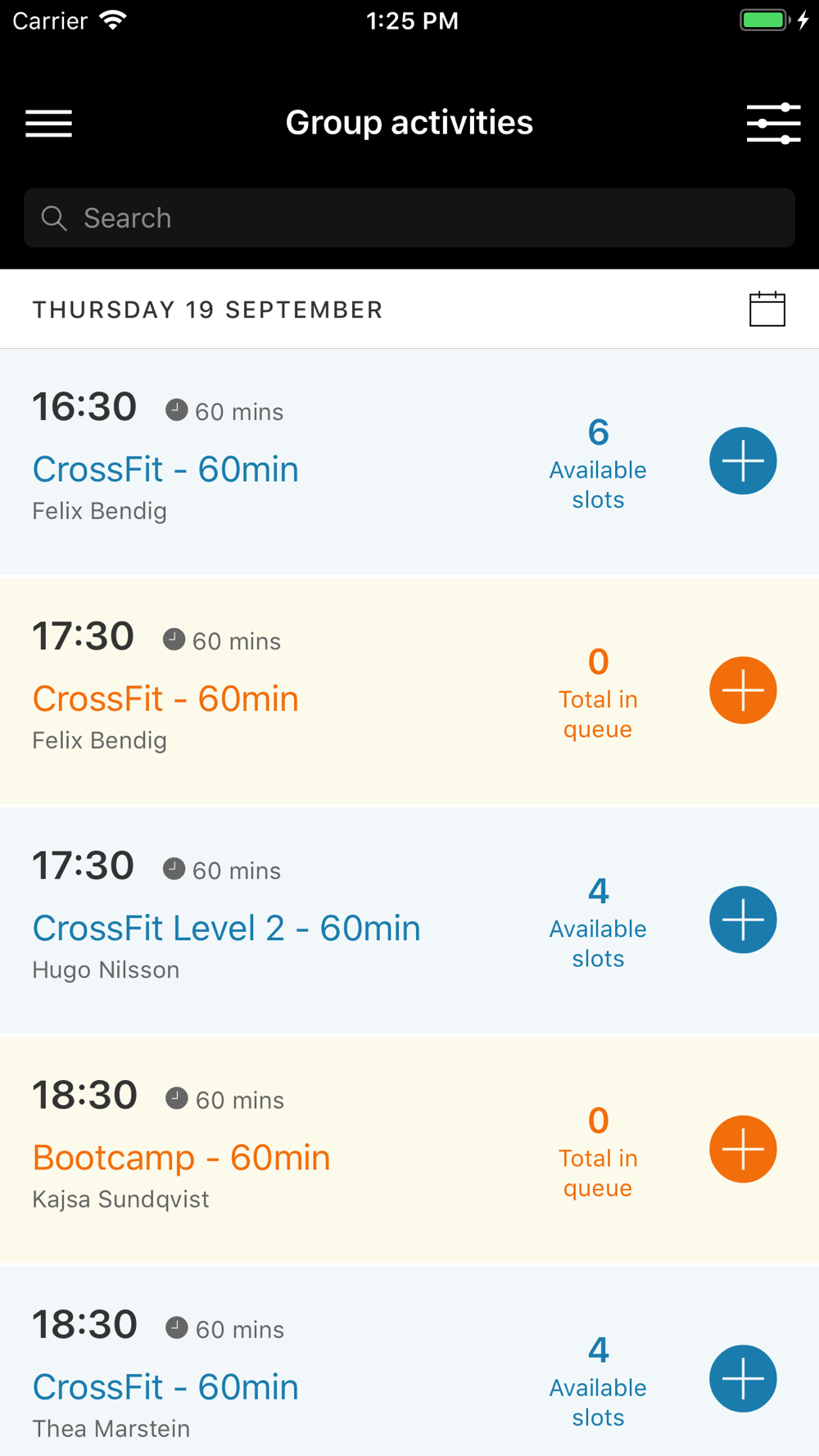The image size is (819, 1456).
Task: Tap the search magnifier icon
Action: tap(54, 219)
